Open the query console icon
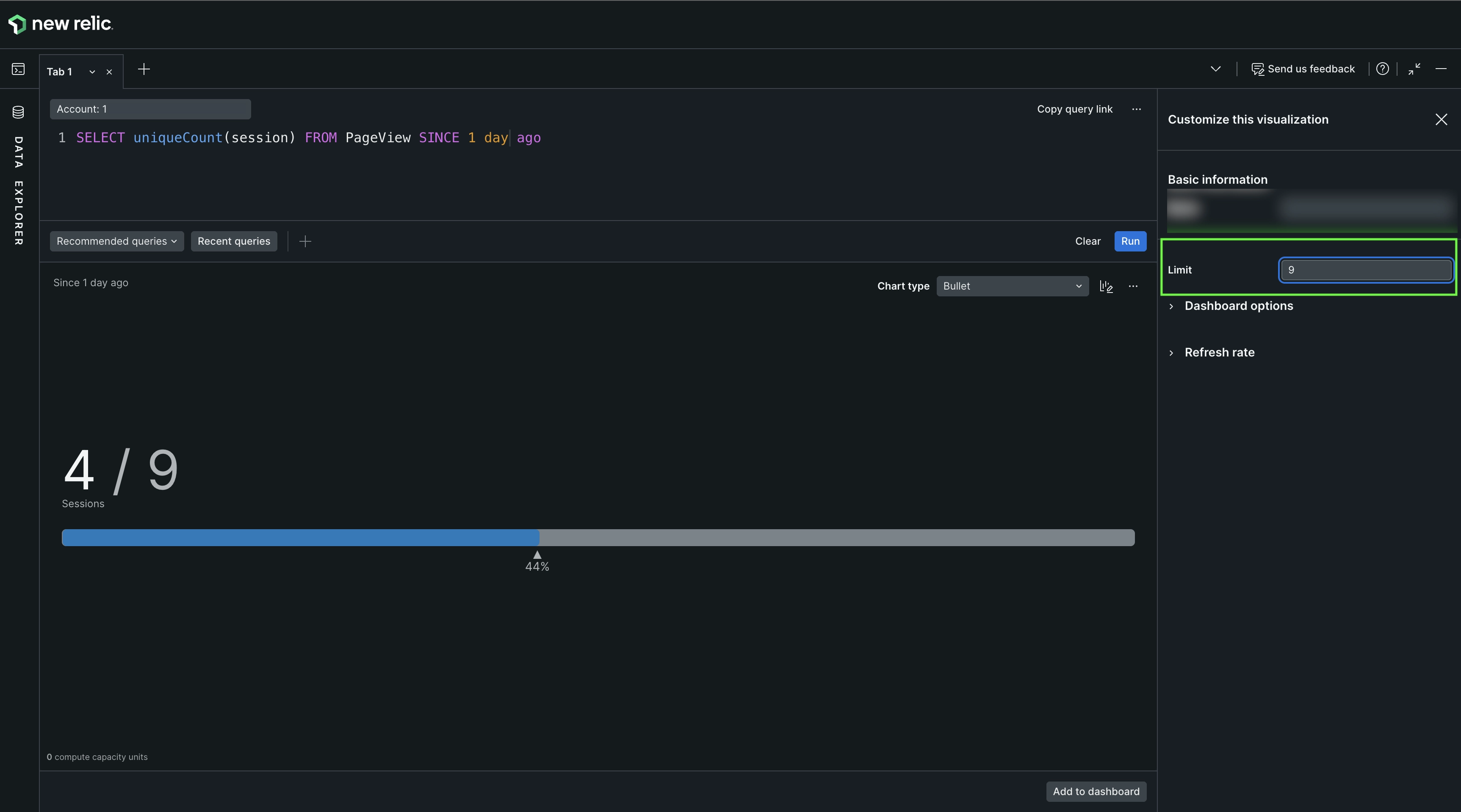Image resolution: width=1461 pixels, height=812 pixels. click(18, 69)
